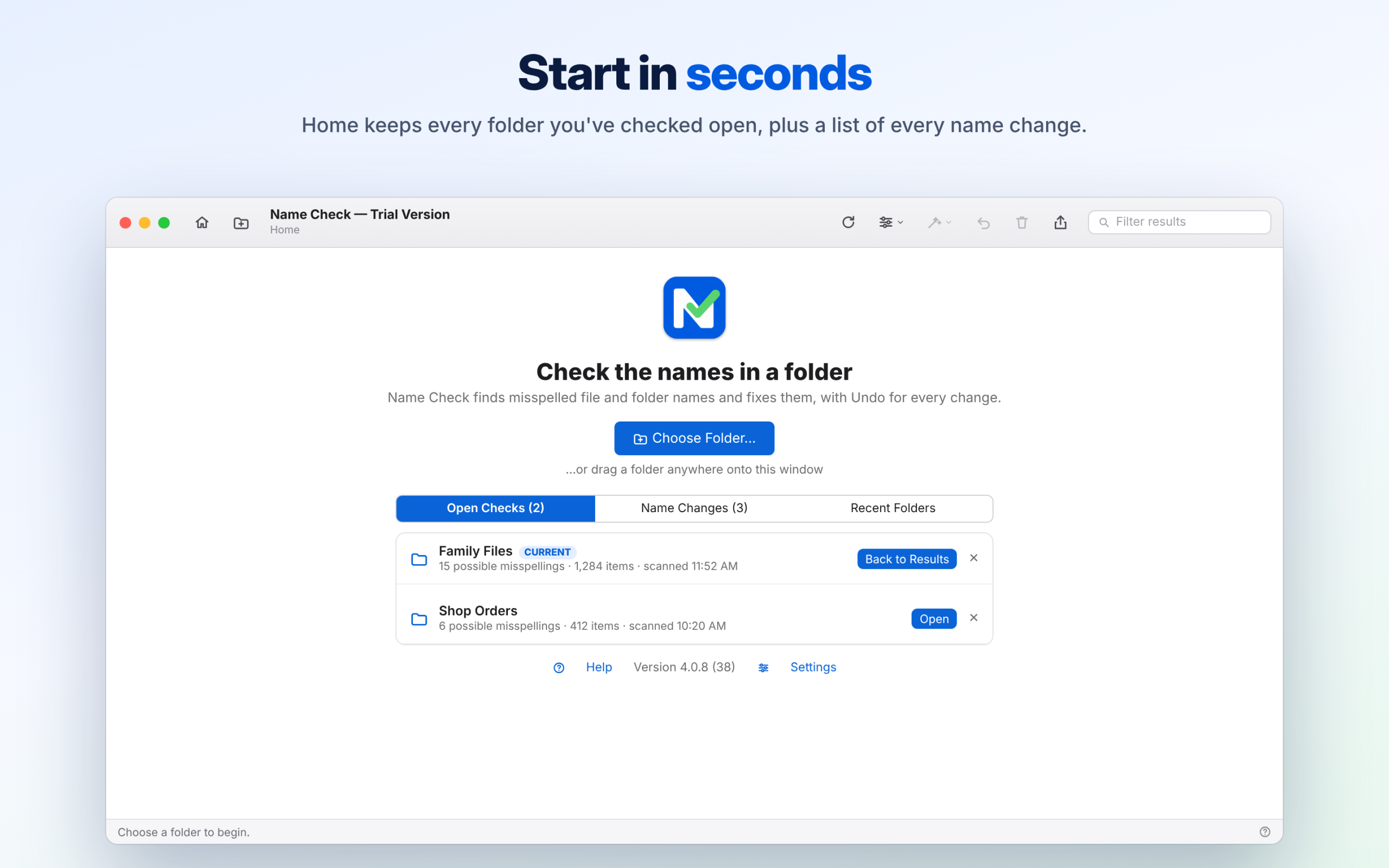Click the Version 4.0.8 (38) text
The height and width of the screenshot is (868, 1389).
pyautogui.click(x=684, y=667)
